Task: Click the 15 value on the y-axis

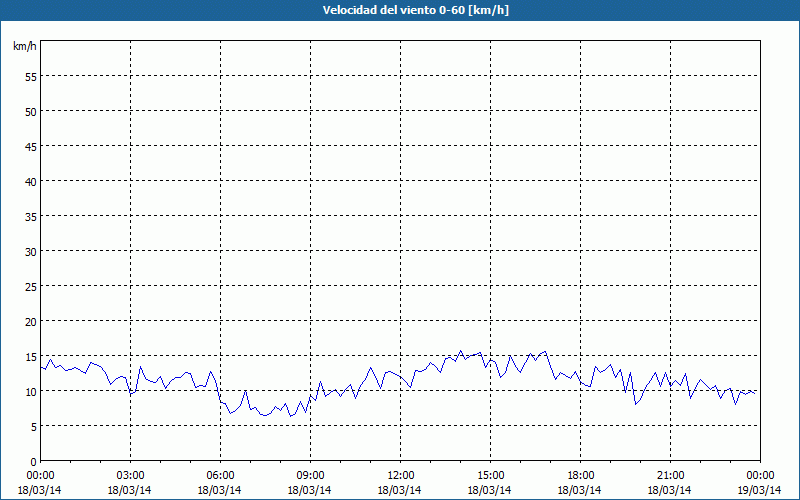Action: 31,357
